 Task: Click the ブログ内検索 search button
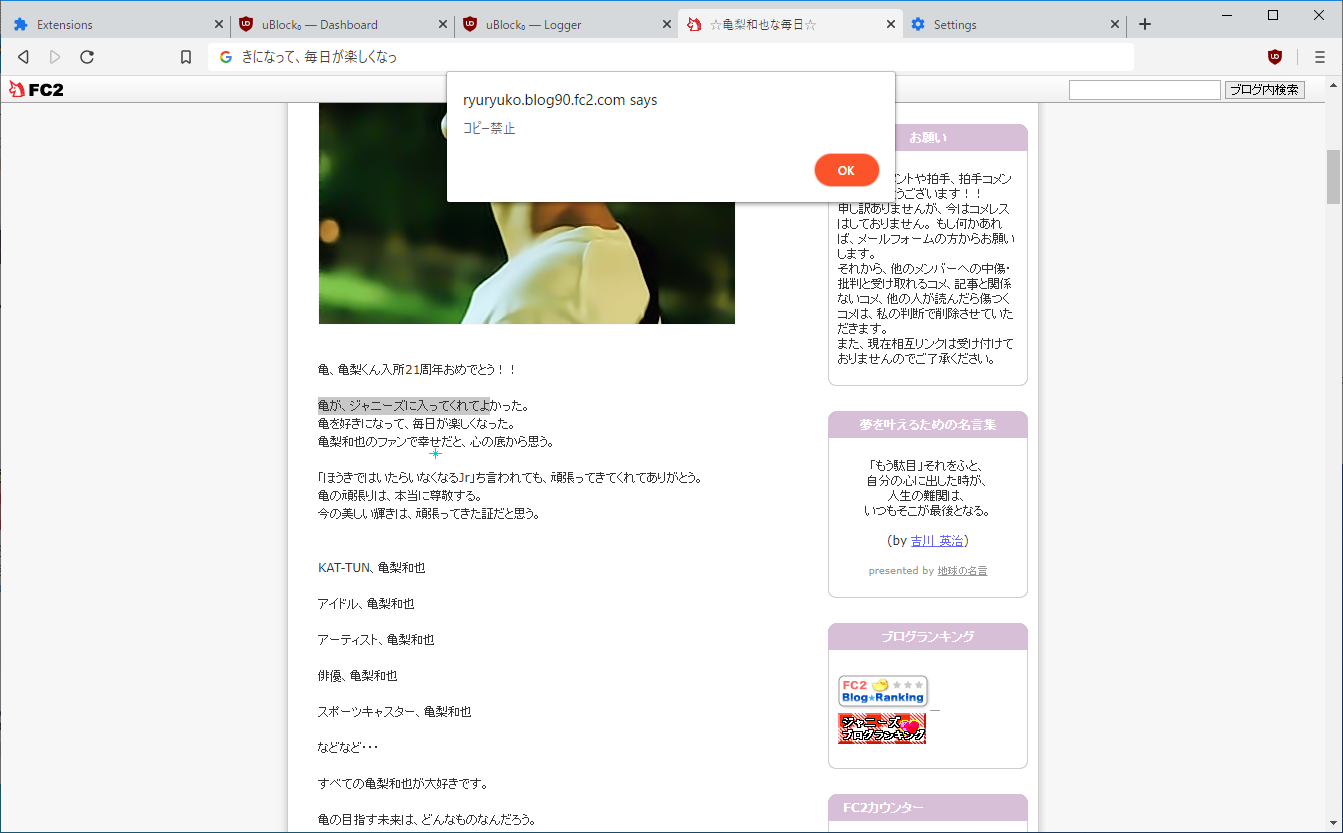1265,90
